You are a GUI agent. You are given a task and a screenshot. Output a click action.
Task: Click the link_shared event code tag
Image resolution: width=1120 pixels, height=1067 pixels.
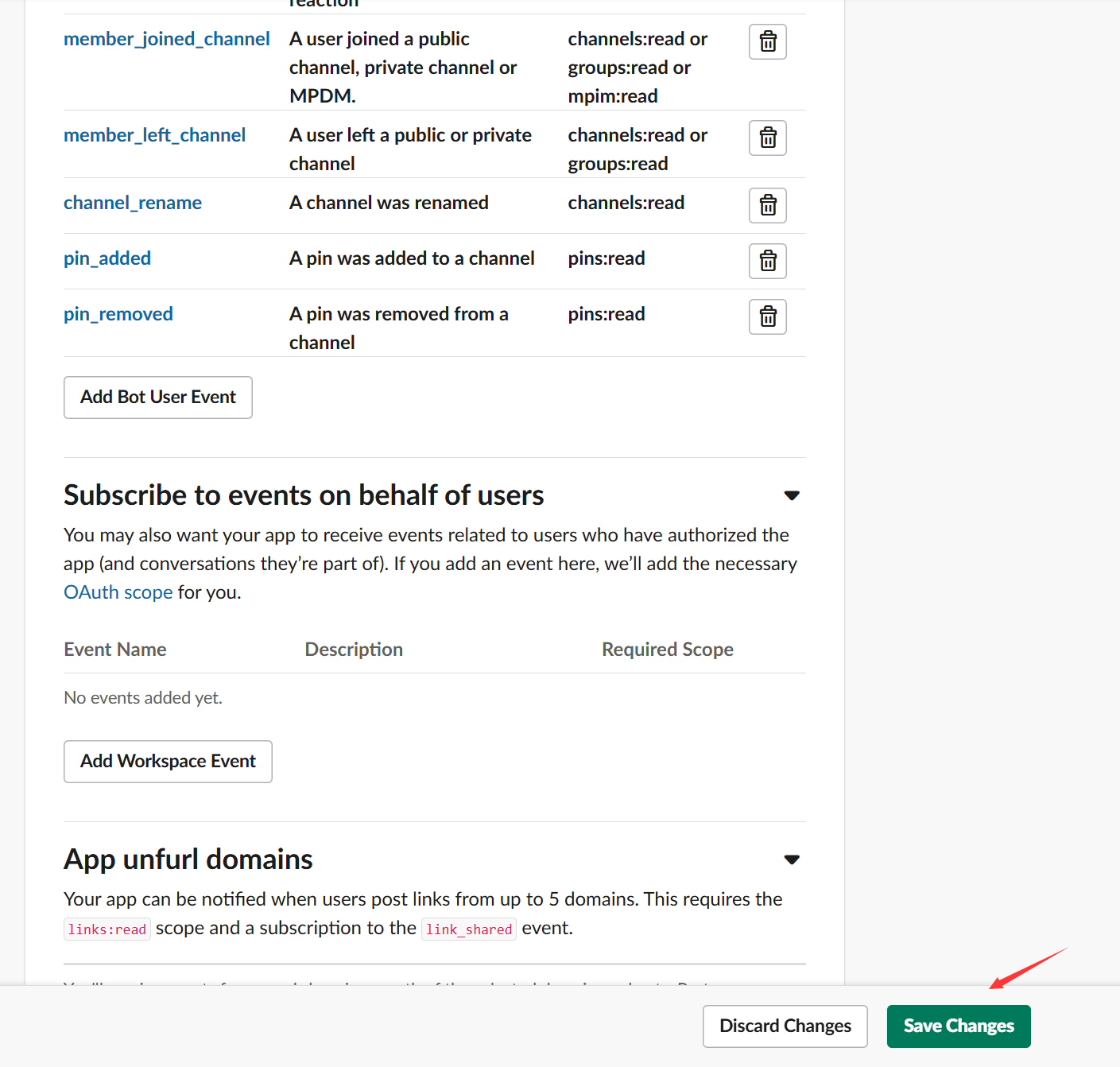pyautogui.click(x=468, y=929)
